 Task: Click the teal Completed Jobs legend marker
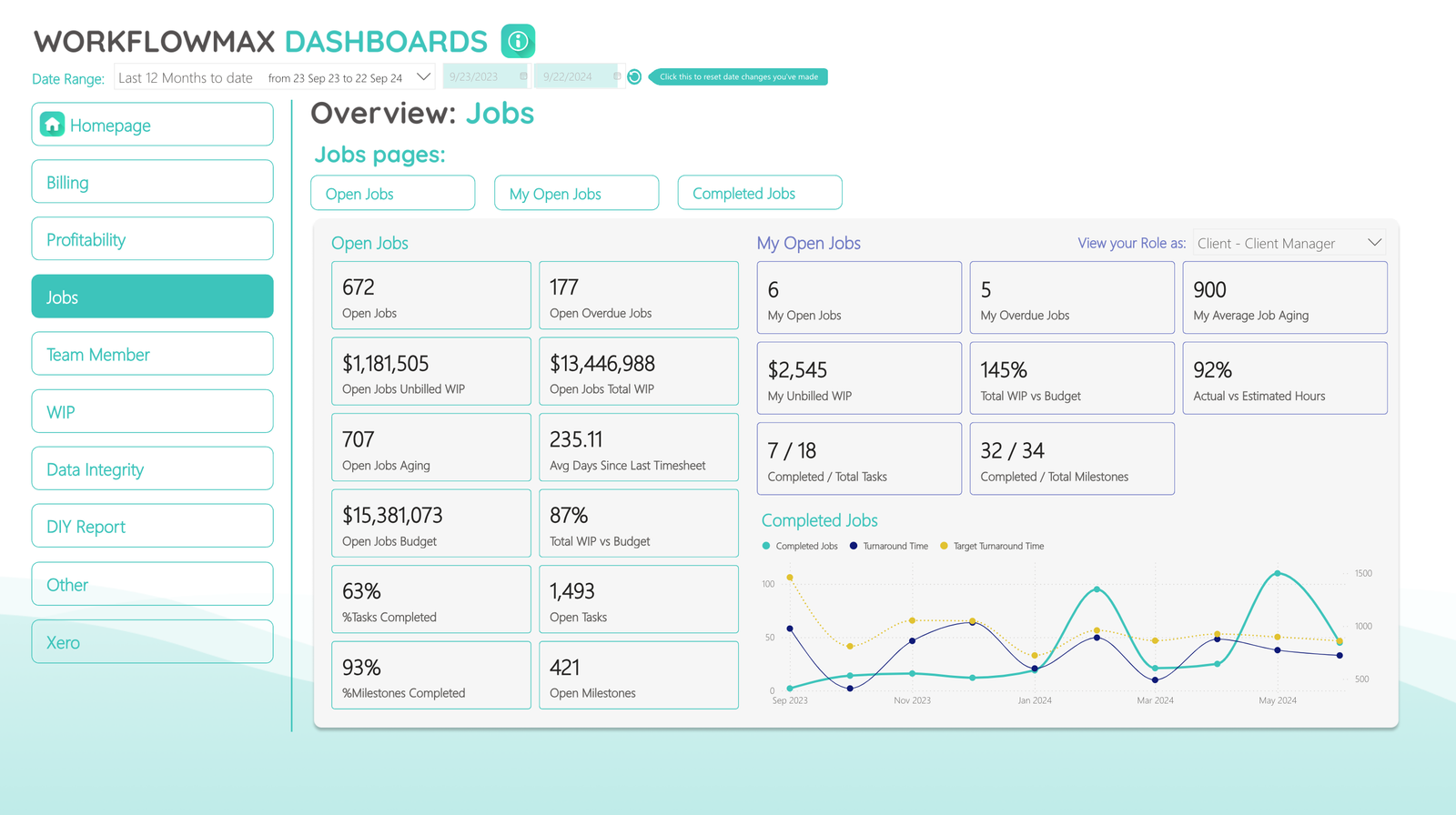point(766,546)
